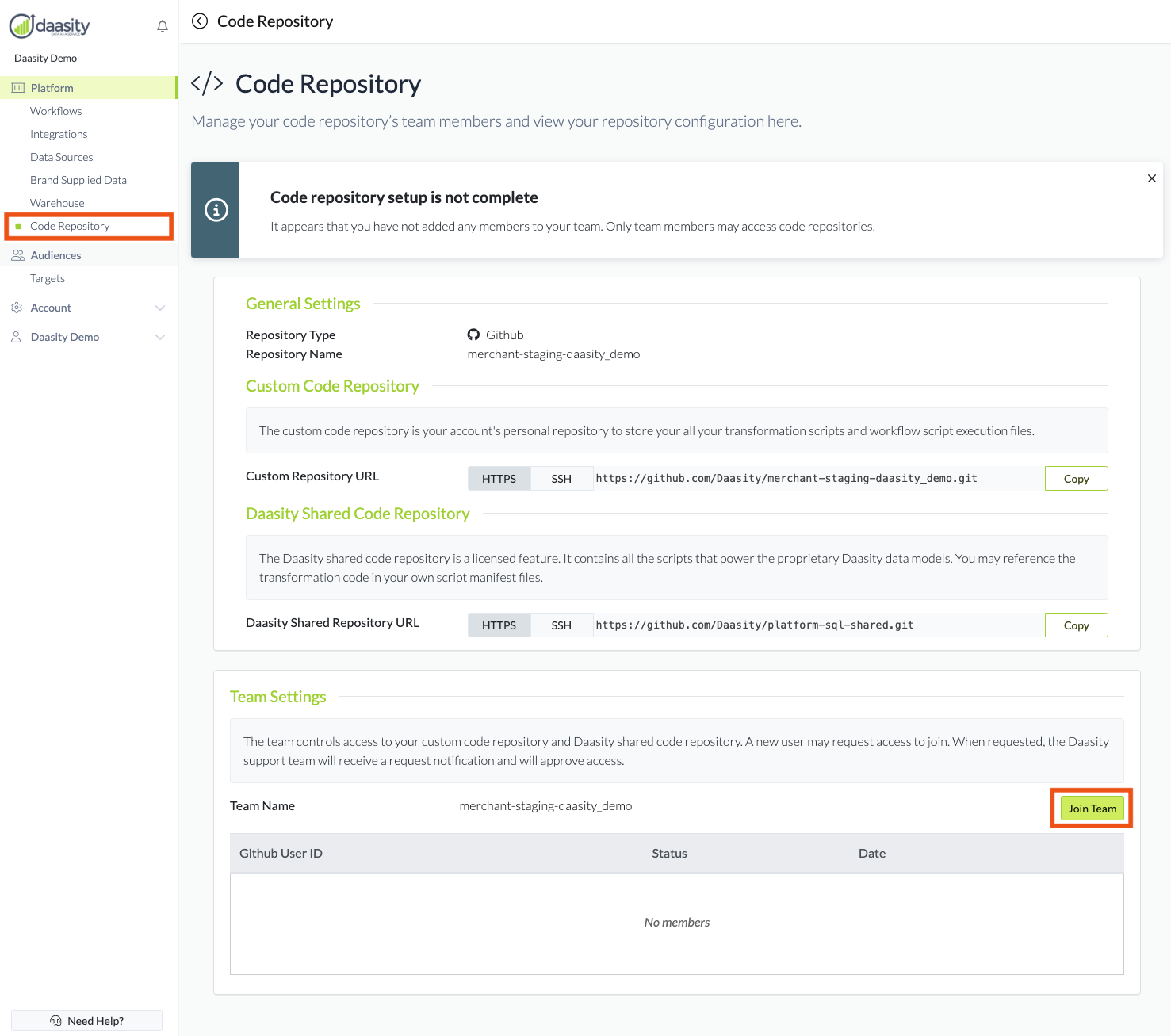This screenshot has width=1171, height=1036.
Task: Click the Github logo icon
Action: point(473,335)
